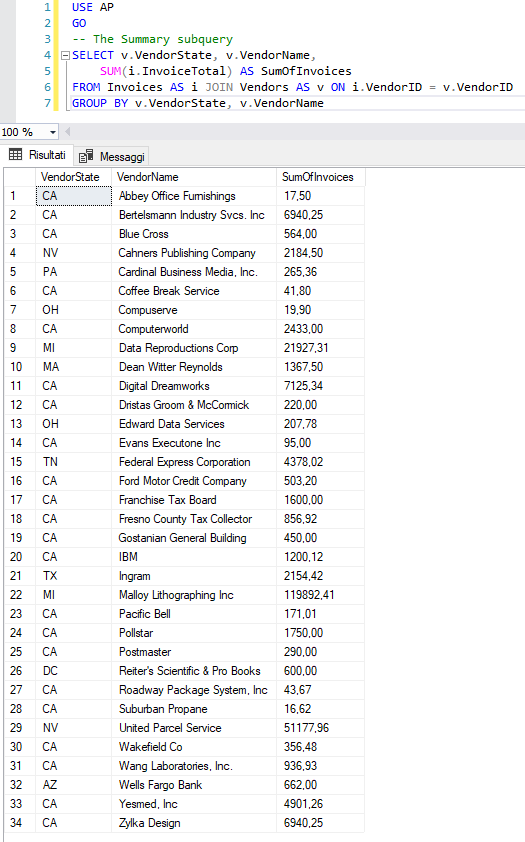
Task: Click the DC state cell
Action: [74, 671]
